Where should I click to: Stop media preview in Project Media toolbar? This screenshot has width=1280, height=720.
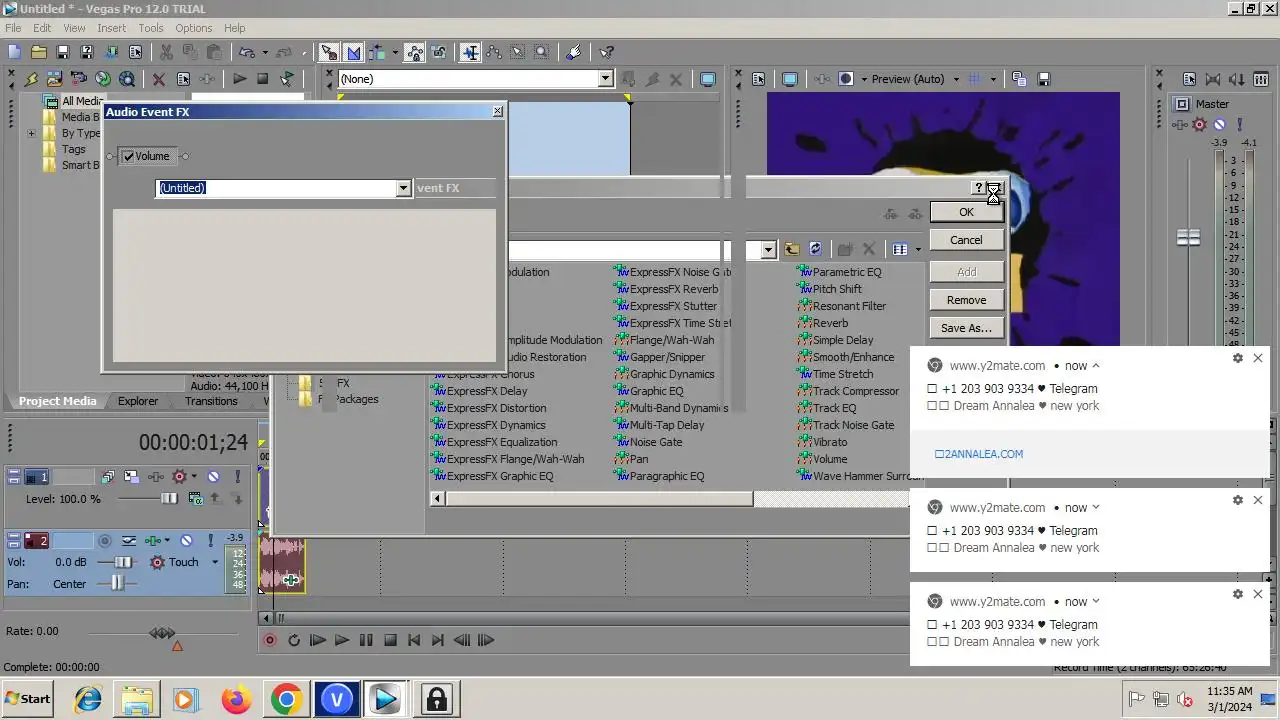pyautogui.click(x=263, y=79)
